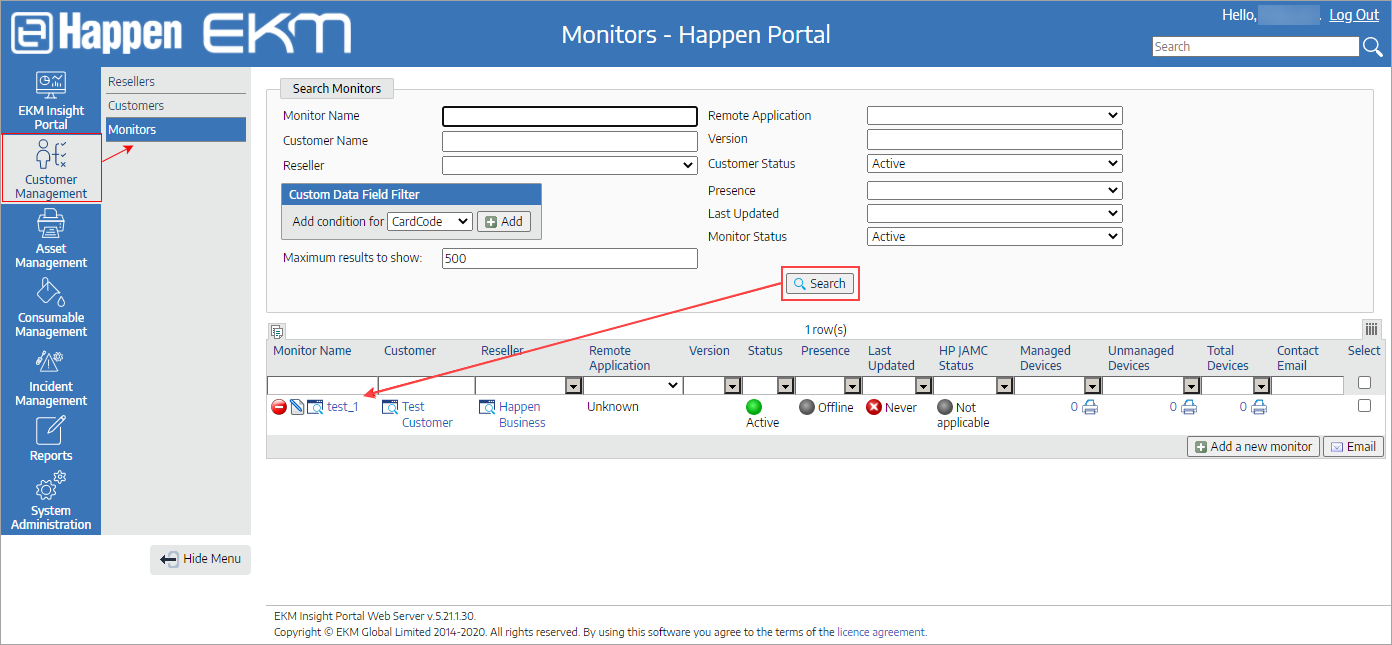Click into the Version search field
Screen dimensions: 1392x645
[x=995, y=139]
